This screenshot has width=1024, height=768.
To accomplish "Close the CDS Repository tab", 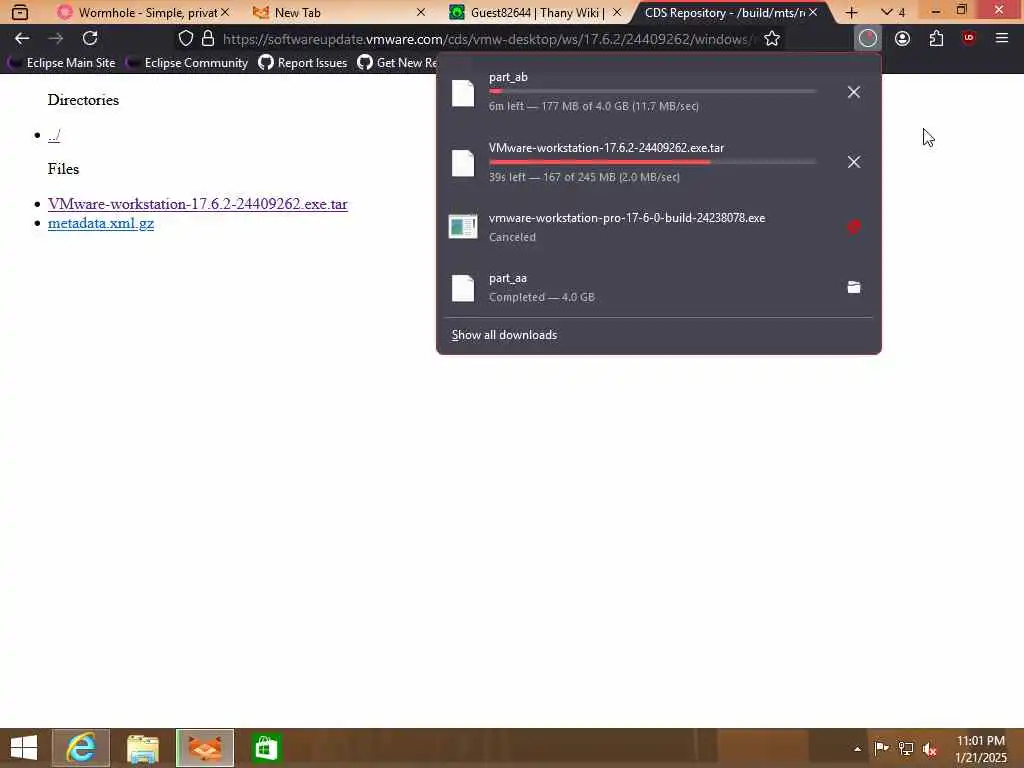I will [x=813, y=12].
